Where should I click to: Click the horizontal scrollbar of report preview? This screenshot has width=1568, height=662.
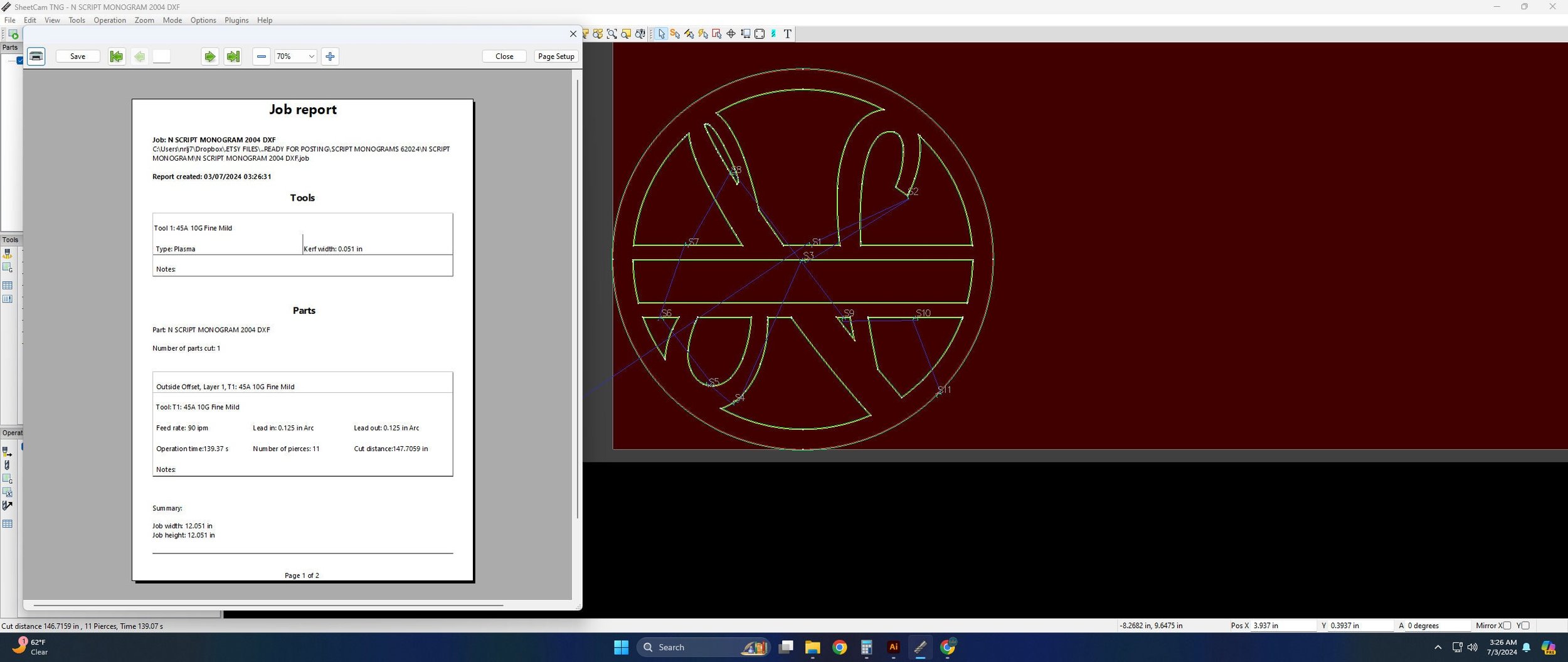[x=268, y=606]
